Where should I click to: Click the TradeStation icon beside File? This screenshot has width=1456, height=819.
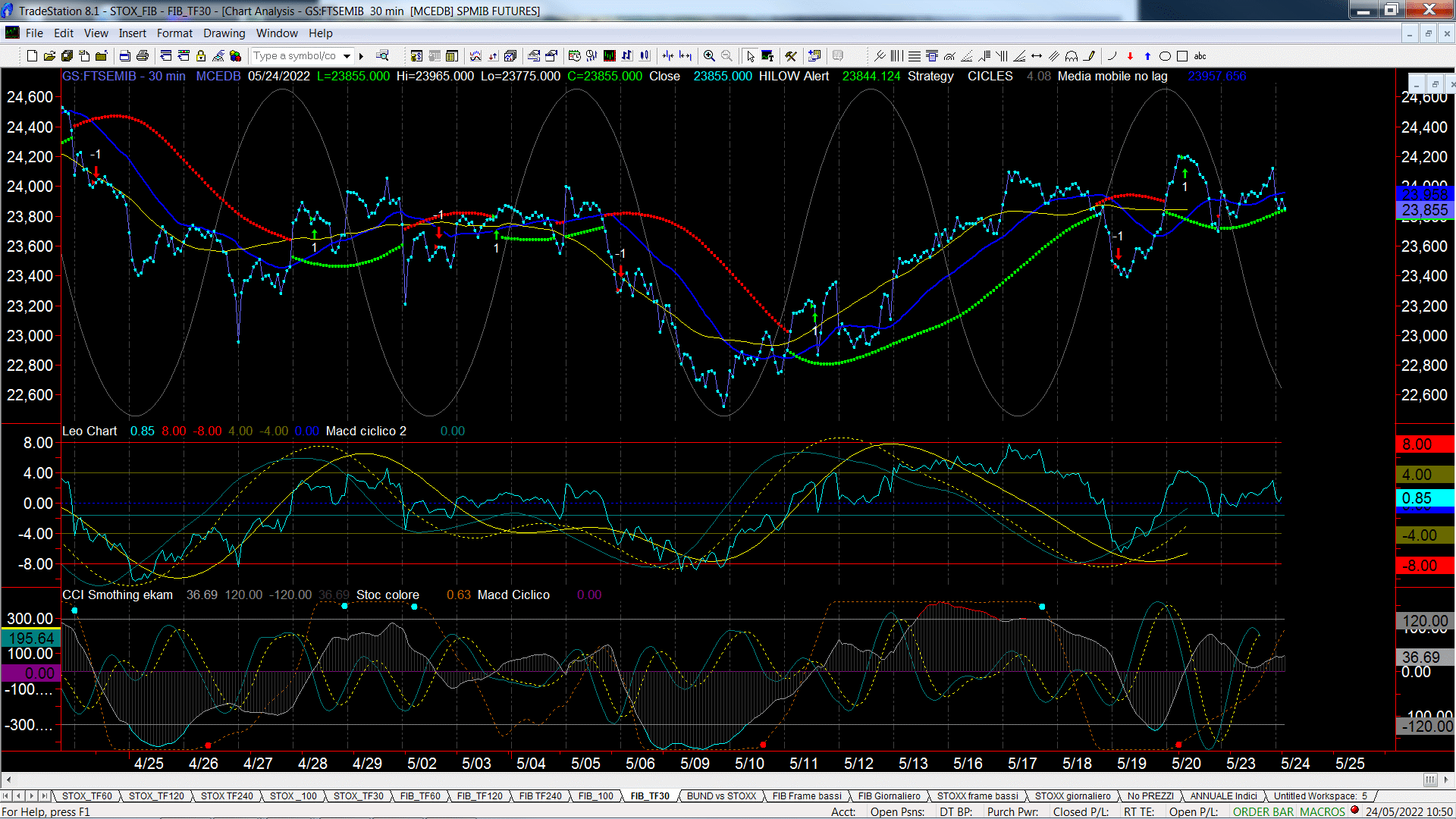coord(12,33)
